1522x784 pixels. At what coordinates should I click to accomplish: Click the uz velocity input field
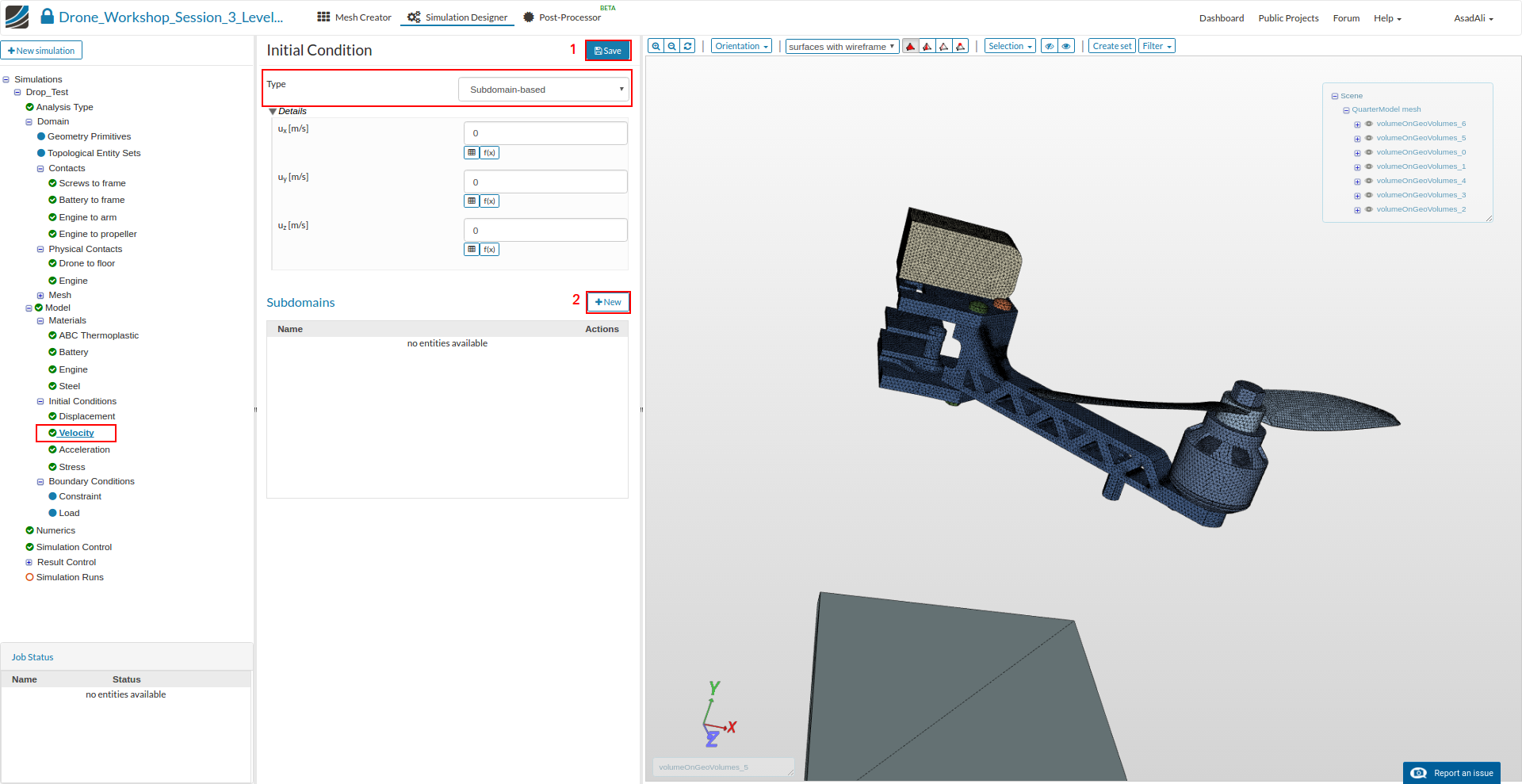point(545,230)
